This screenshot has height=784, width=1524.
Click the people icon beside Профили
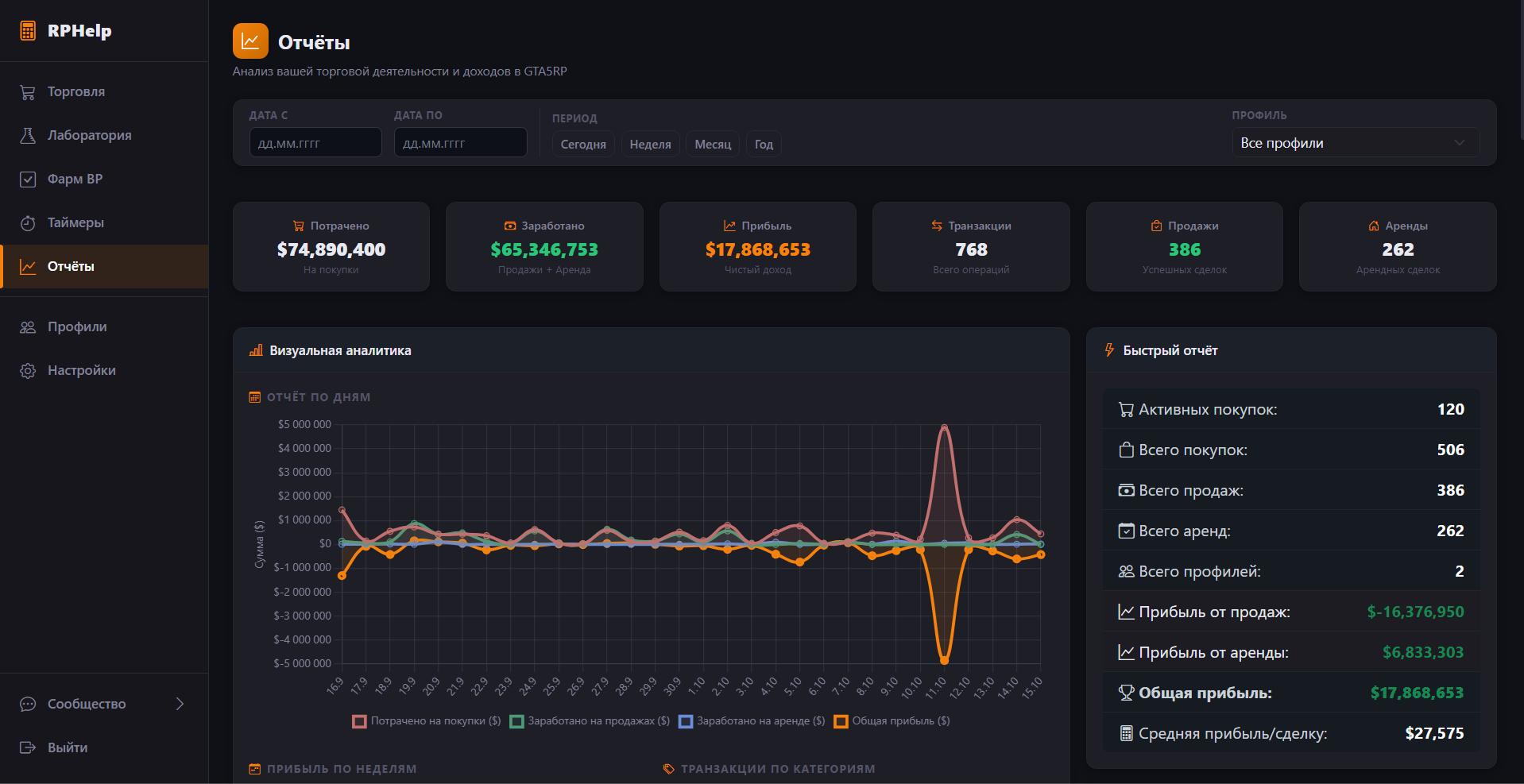28,327
